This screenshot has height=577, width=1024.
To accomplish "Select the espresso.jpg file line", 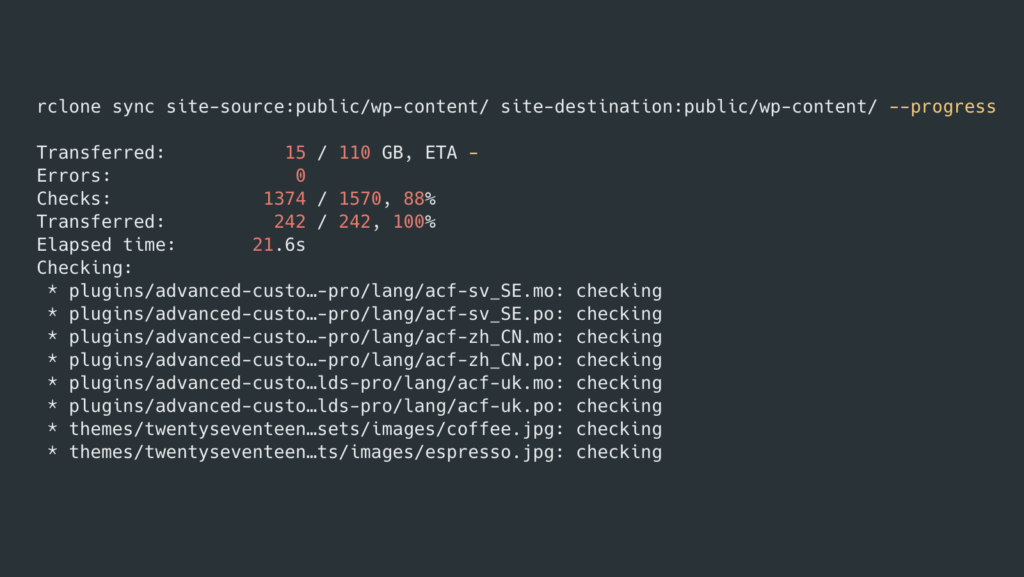I will coord(354,452).
